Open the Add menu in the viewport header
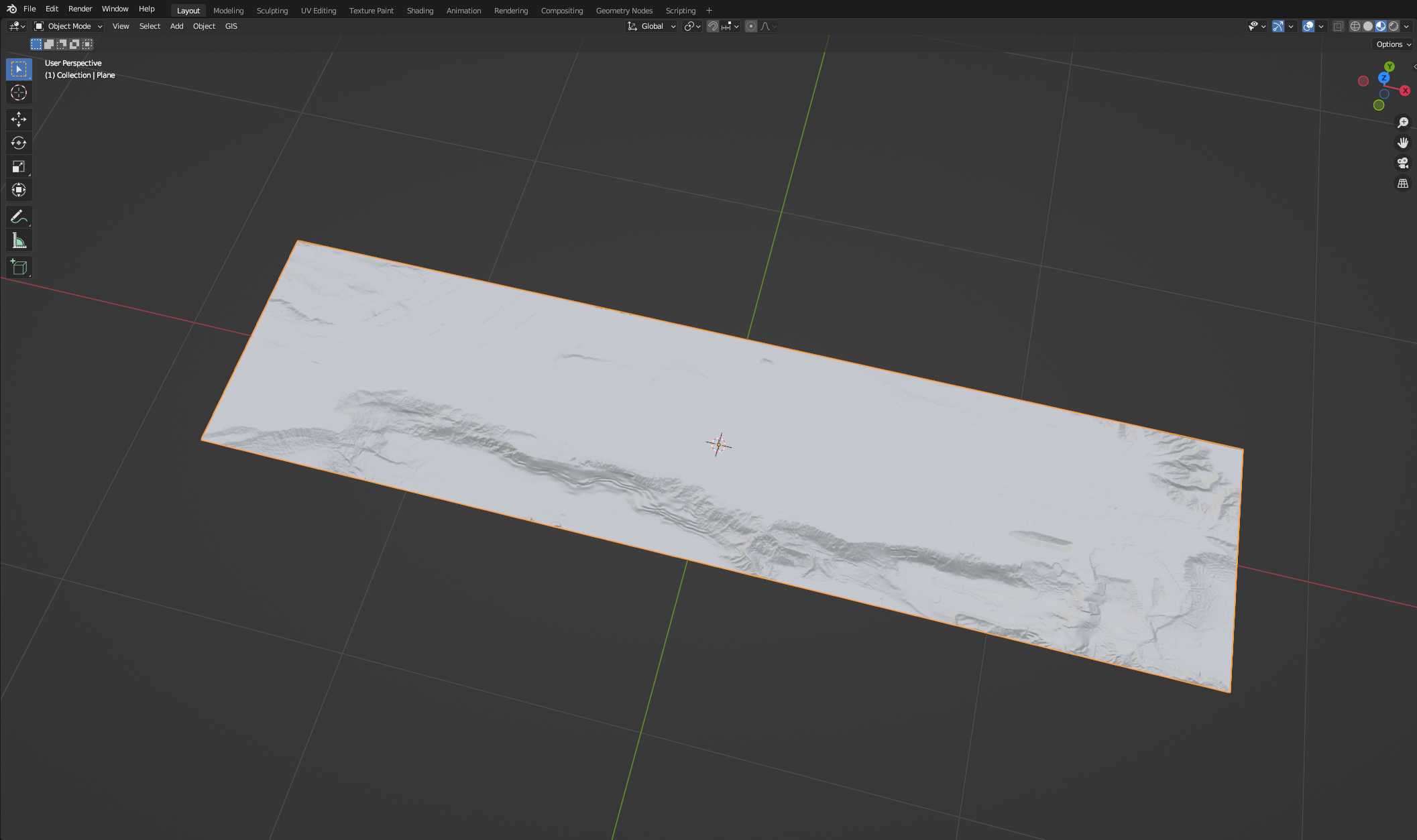The width and height of the screenshot is (1417, 840). click(176, 26)
